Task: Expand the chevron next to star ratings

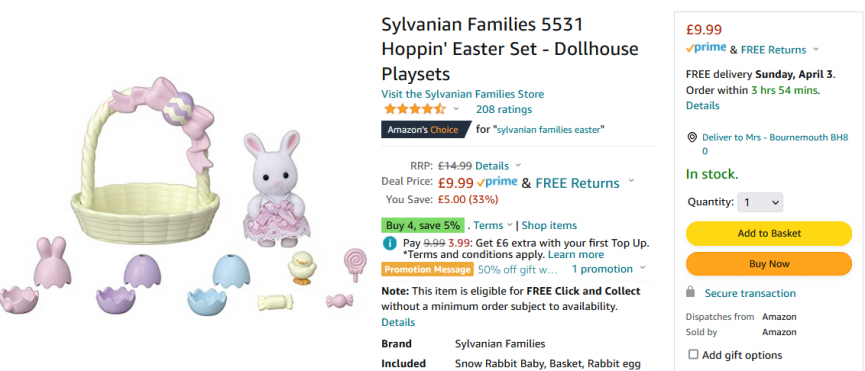Action: click(456, 109)
